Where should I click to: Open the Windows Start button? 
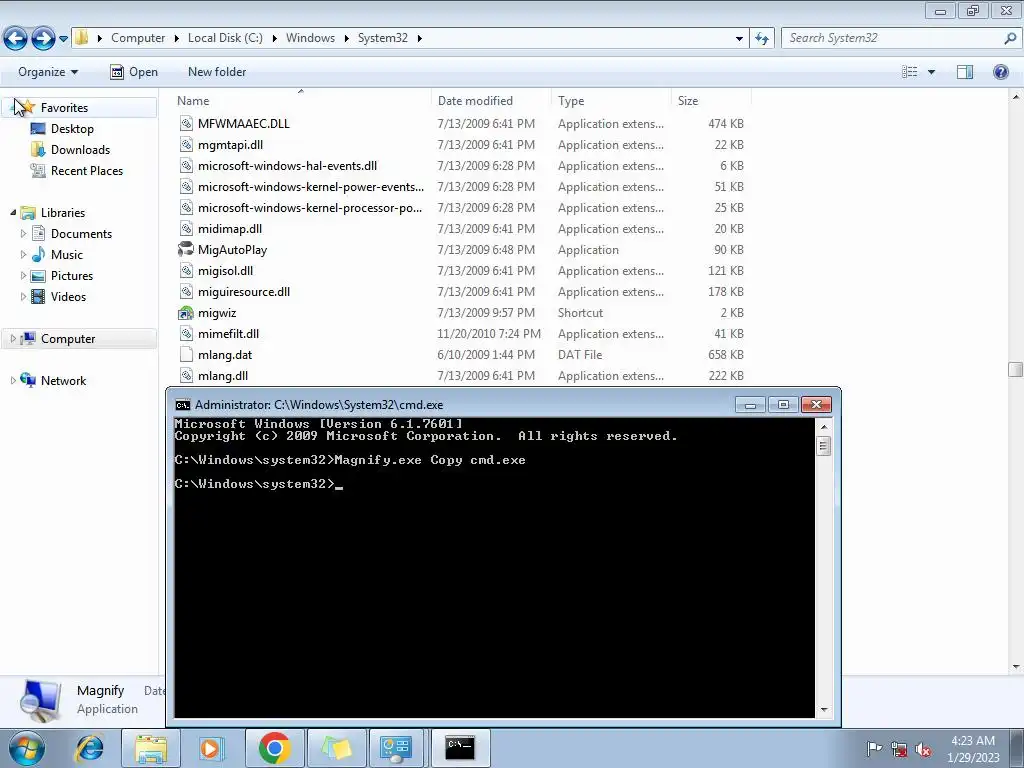(27, 748)
